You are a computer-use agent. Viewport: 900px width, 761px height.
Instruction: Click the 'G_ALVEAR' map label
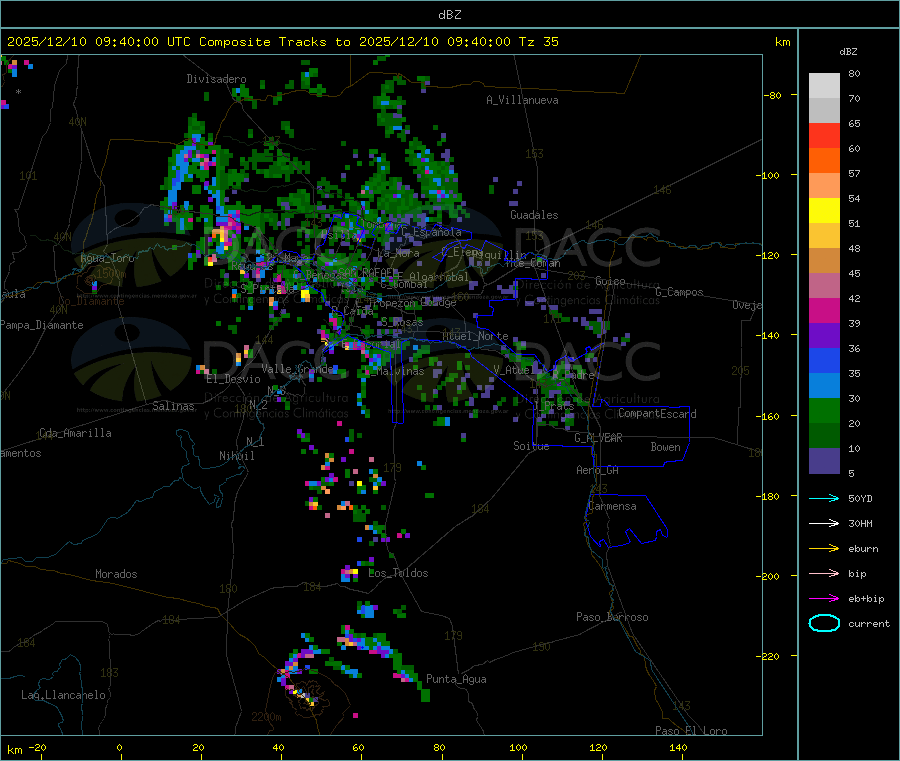(599, 438)
